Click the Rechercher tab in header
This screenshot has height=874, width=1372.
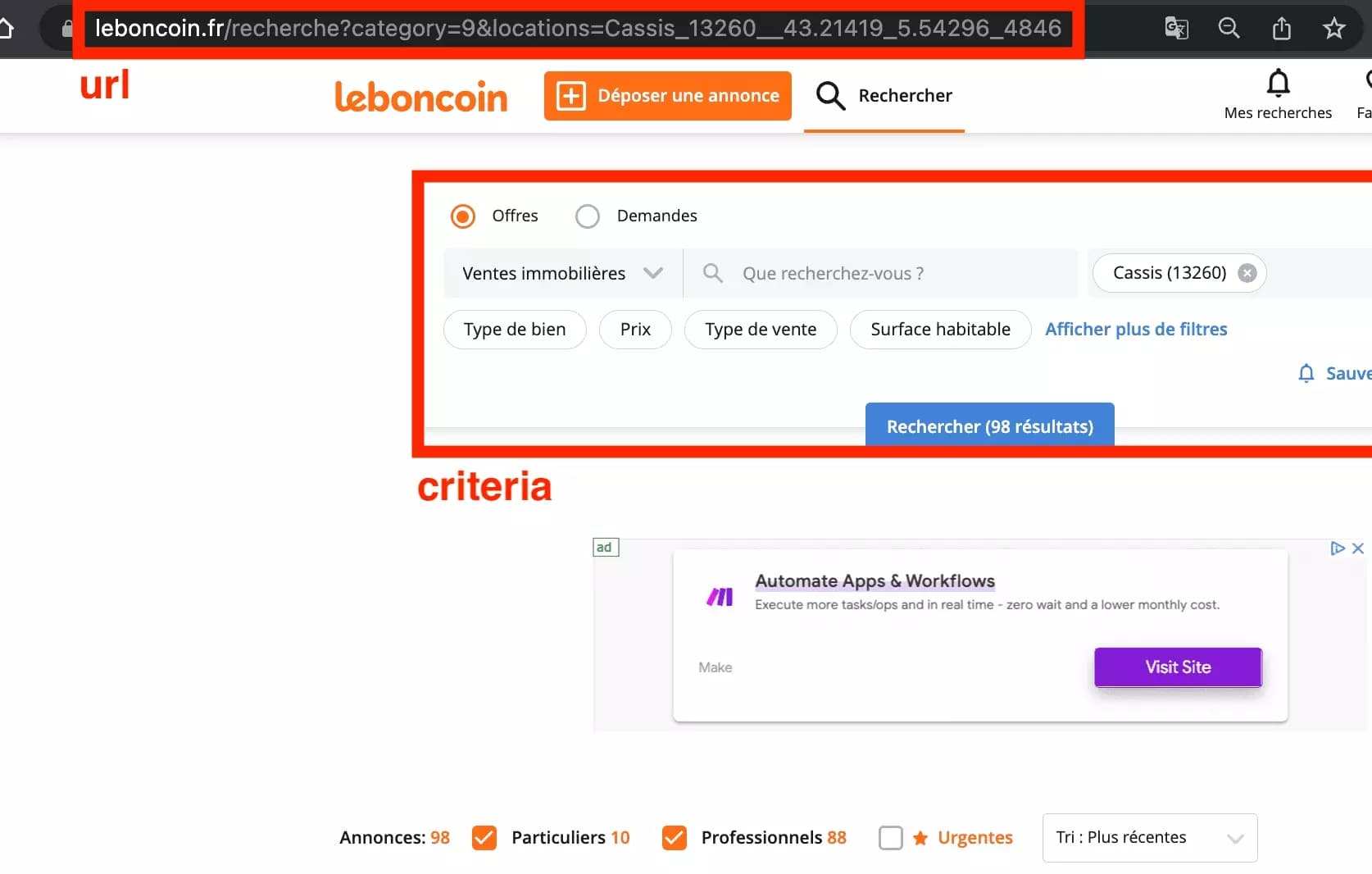point(884,96)
